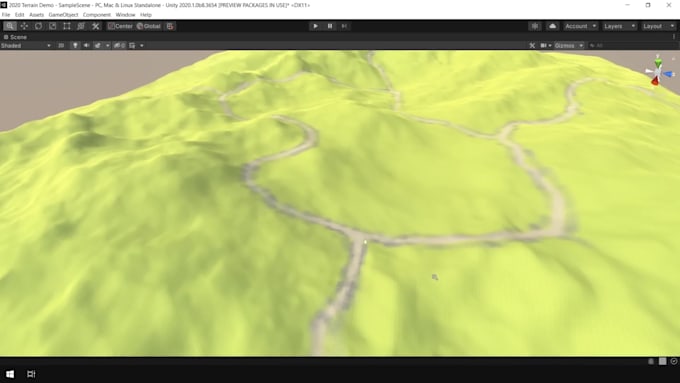Select the Rect transform tool
This screenshot has width=680, height=383.
click(67, 26)
